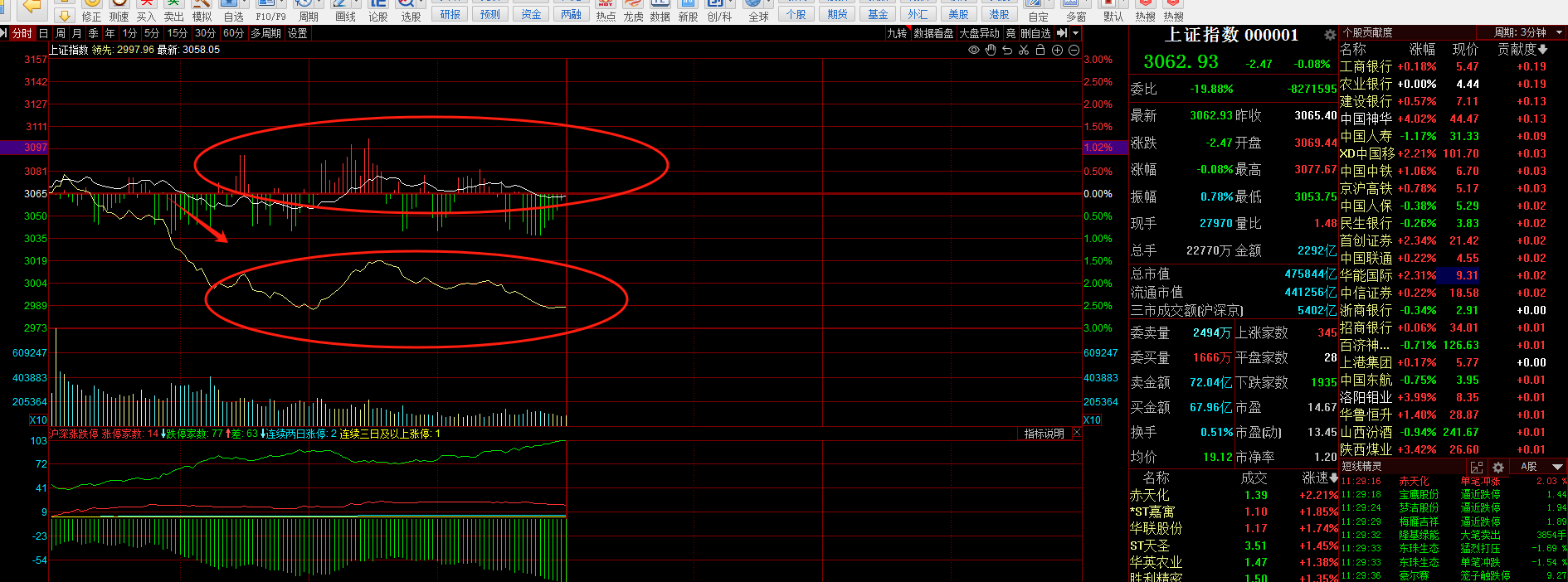Image resolution: width=1568 pixels, height=582 pixels.
Task: Select the 中国神华 row
Action: [x=1452, y=119]
